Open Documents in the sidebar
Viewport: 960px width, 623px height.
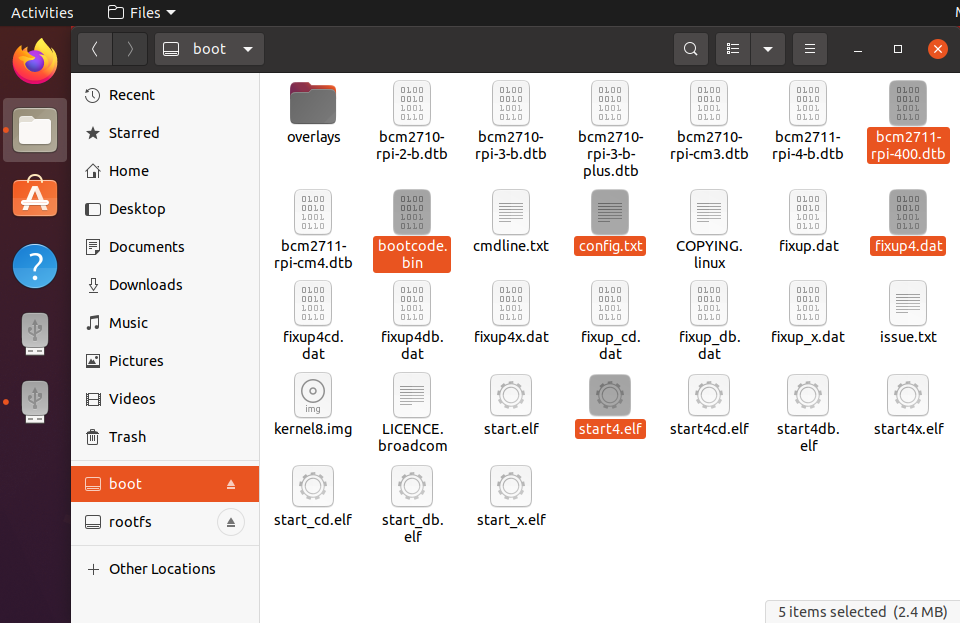(x=165, y=247)
